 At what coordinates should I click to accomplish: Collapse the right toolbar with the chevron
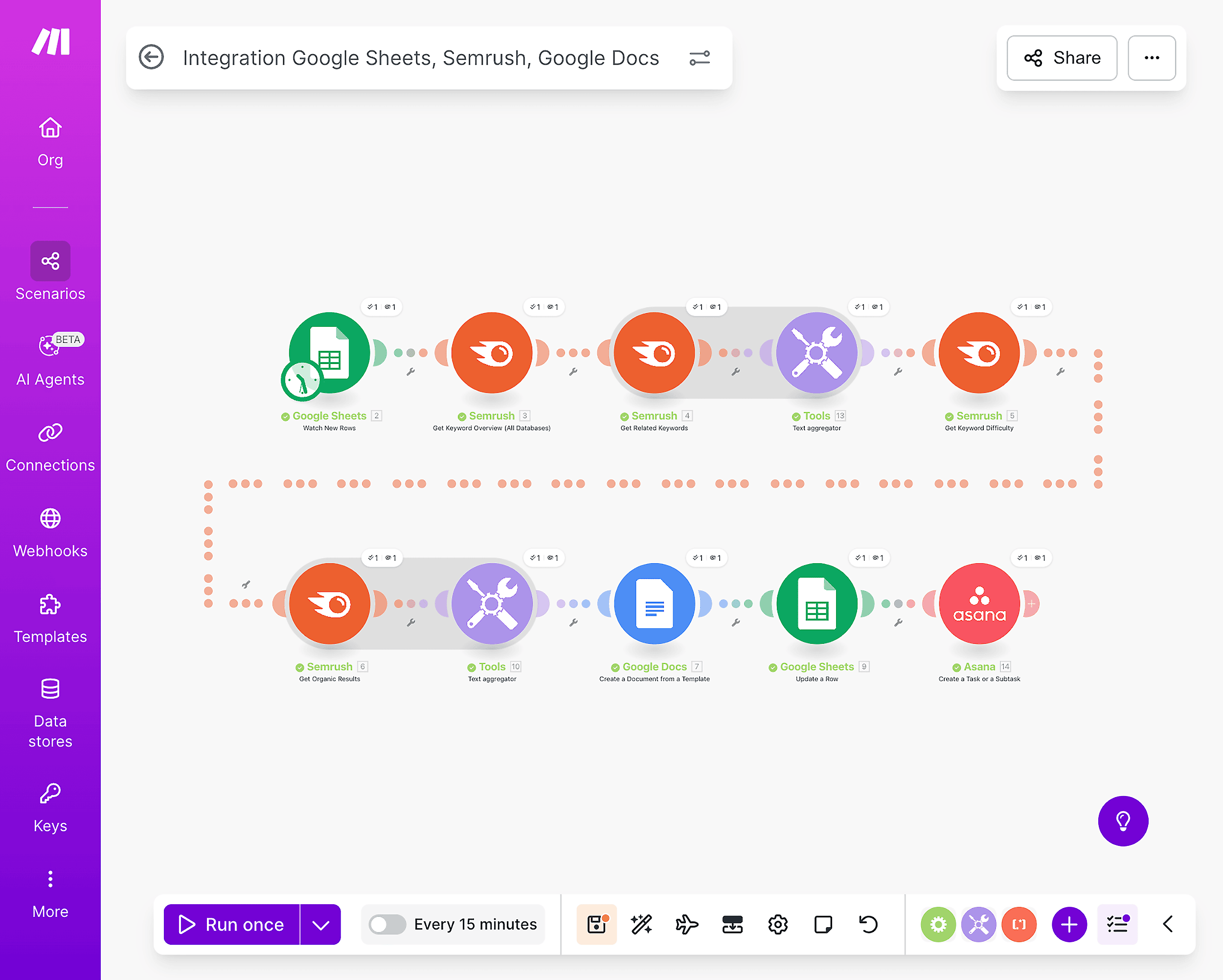click(x=1168, y=924)
